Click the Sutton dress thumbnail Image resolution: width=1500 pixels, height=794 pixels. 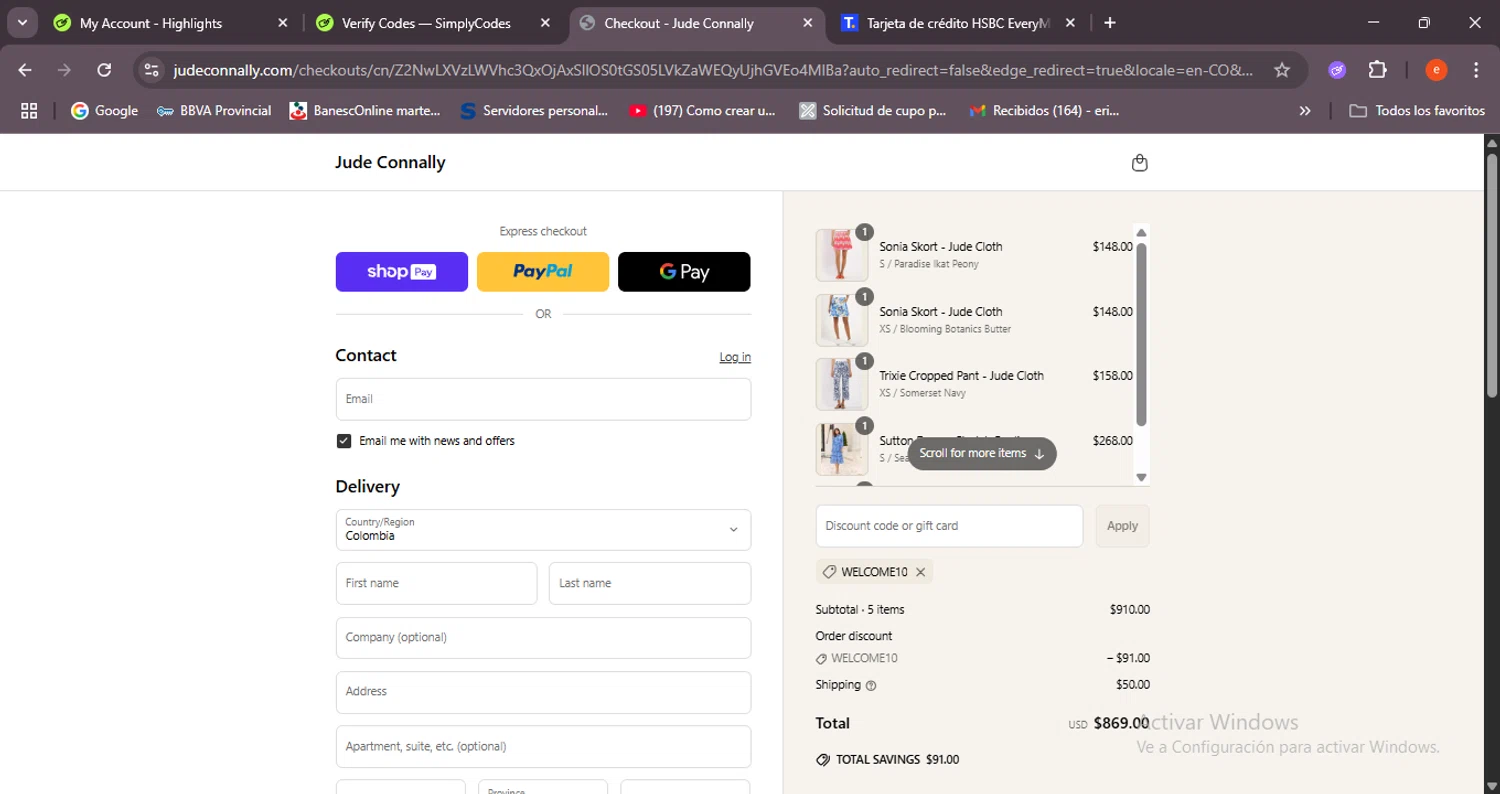[x=842, y=449]
